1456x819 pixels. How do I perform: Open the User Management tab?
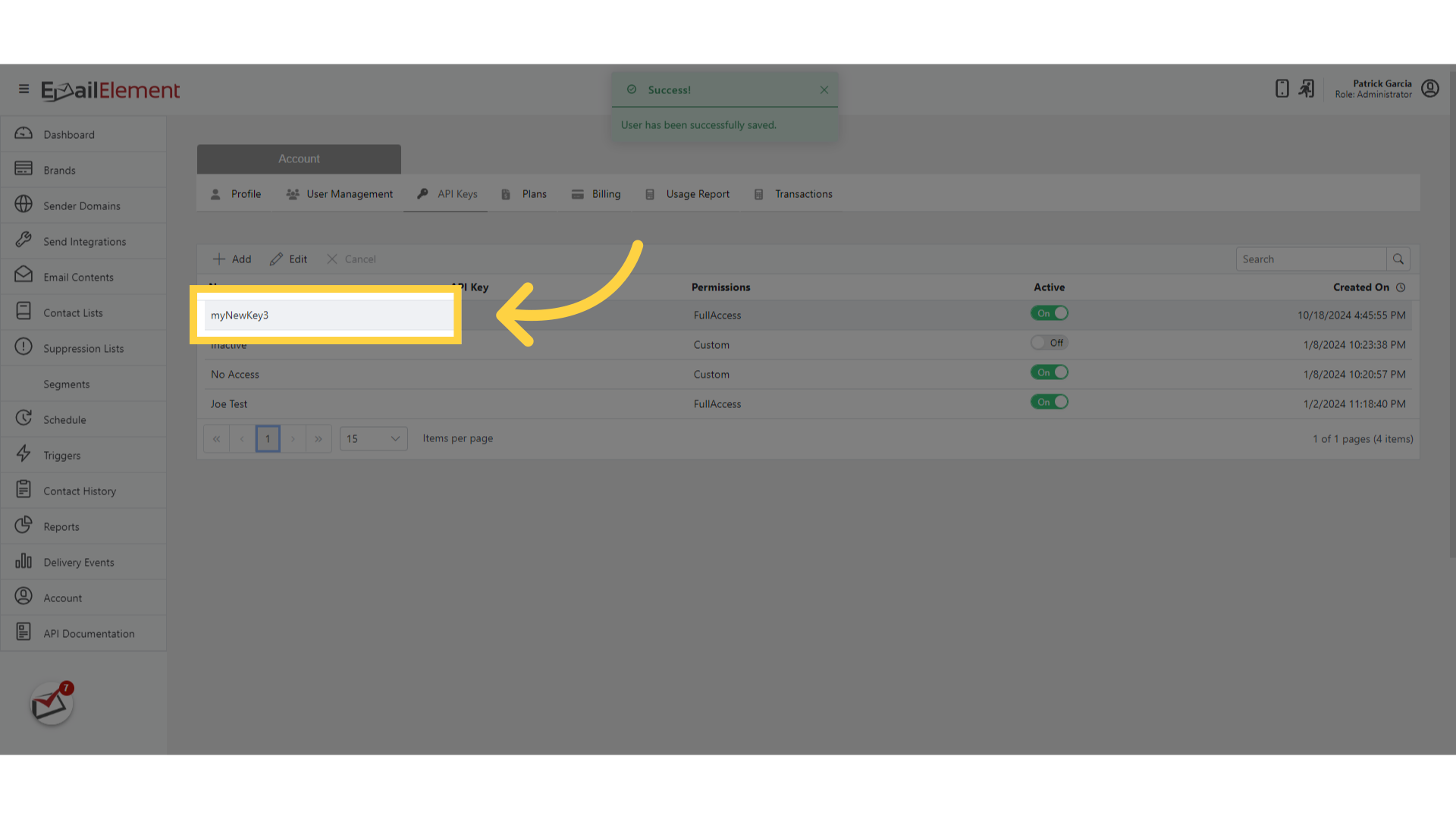pyautogui.click(x=340, y=194)
